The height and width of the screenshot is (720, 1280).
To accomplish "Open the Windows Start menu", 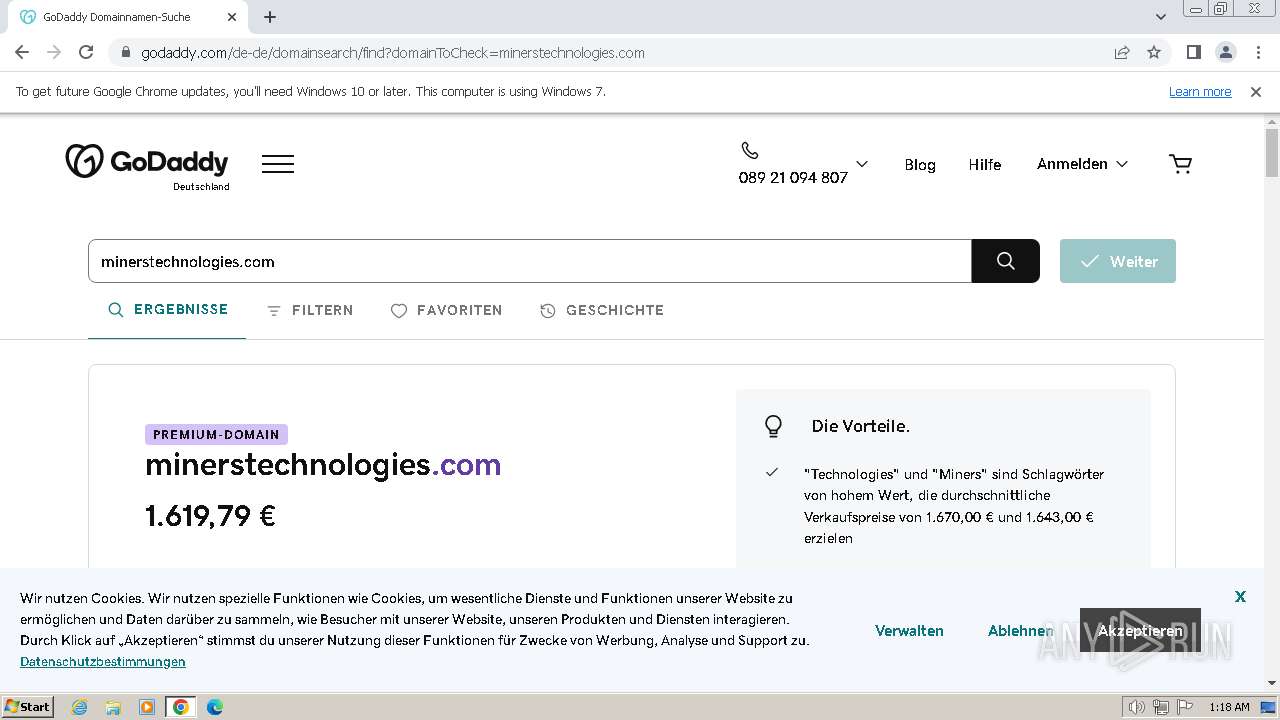I will point(28,707).
